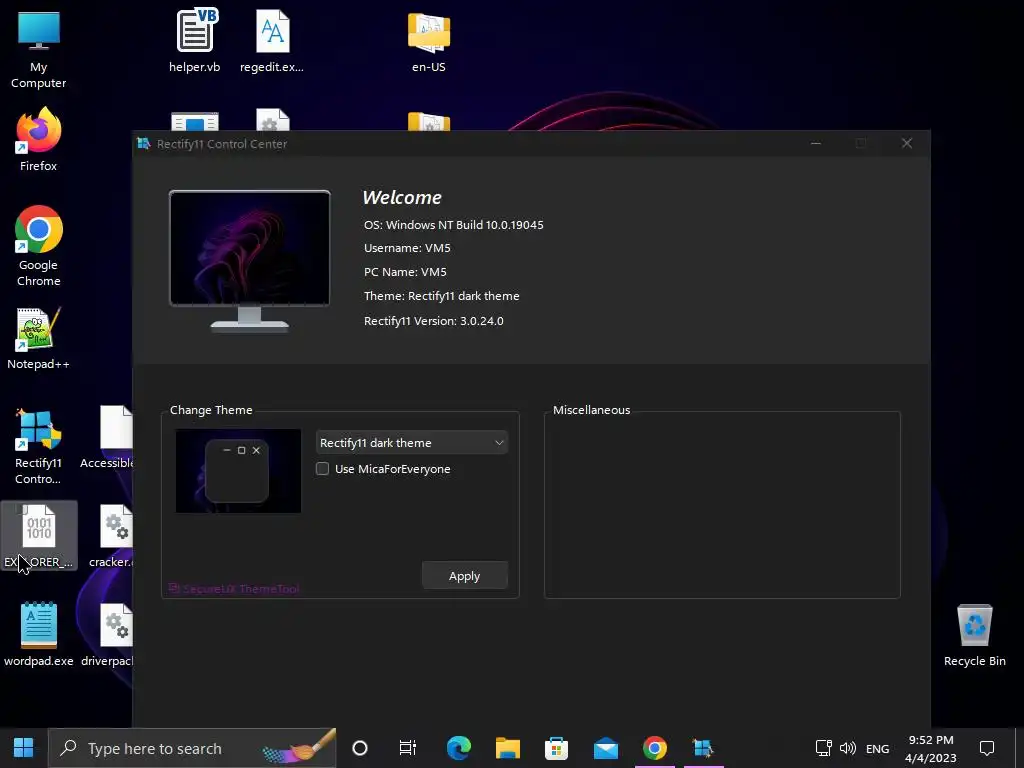Click the 'OS: Windows NT Build 10.0.19045' text
The height and width of the screenshot is (768, 1024).
(454, 225)
